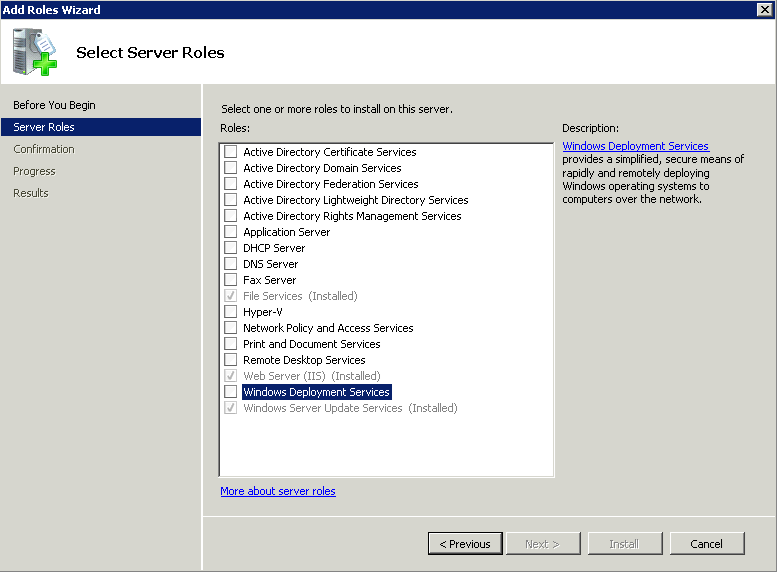
Task: Check Active Directory Federation Services checkbox
Action: 230,184
